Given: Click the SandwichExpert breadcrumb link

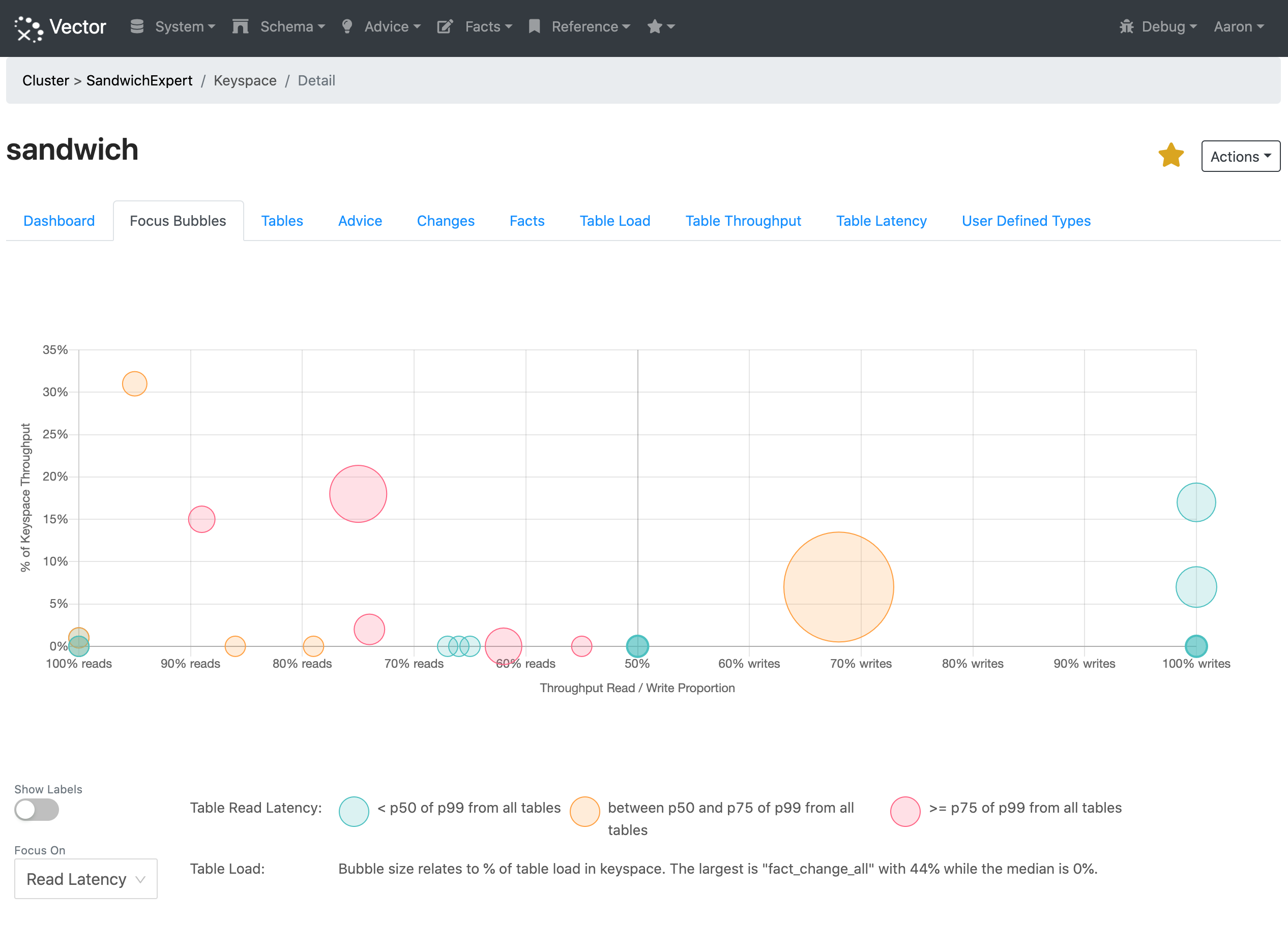Looking at the screenshot, I should coord(139,80).
